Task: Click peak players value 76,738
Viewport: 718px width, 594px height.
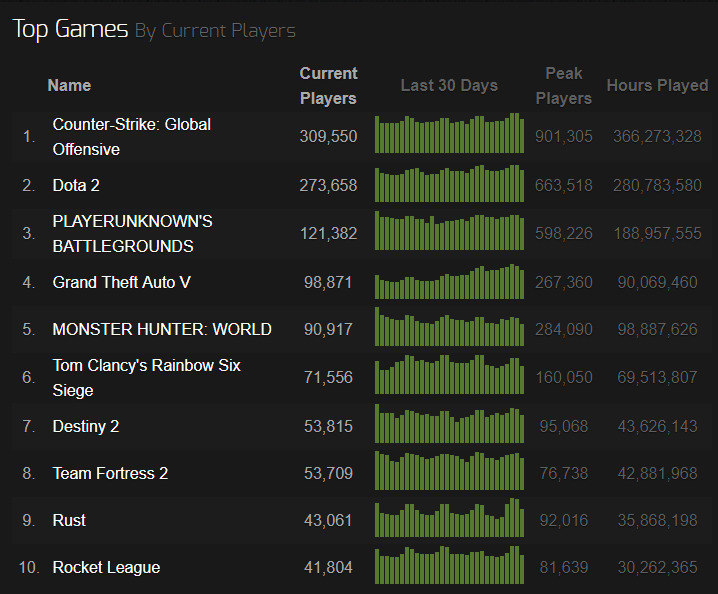Action: (x=564, y=473)
